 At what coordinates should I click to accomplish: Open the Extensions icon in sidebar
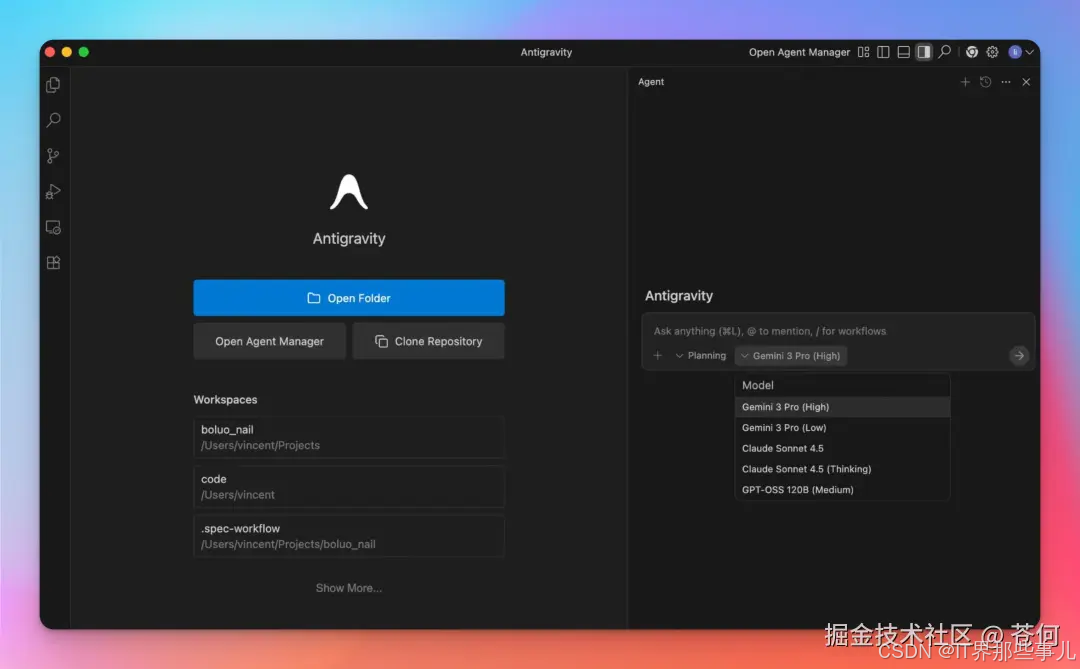tap(53, 263)
